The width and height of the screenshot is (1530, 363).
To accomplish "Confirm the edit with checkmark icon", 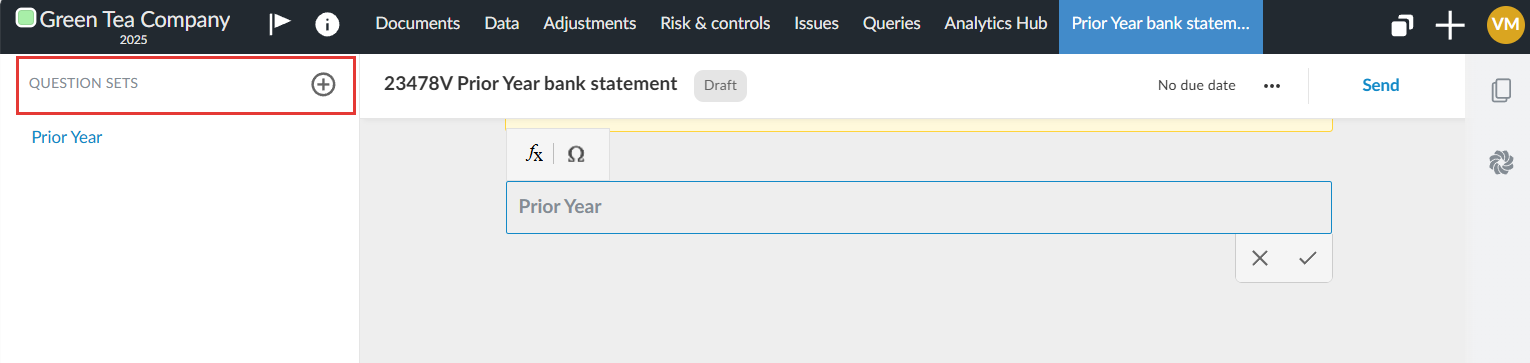I will point(1307,258).
